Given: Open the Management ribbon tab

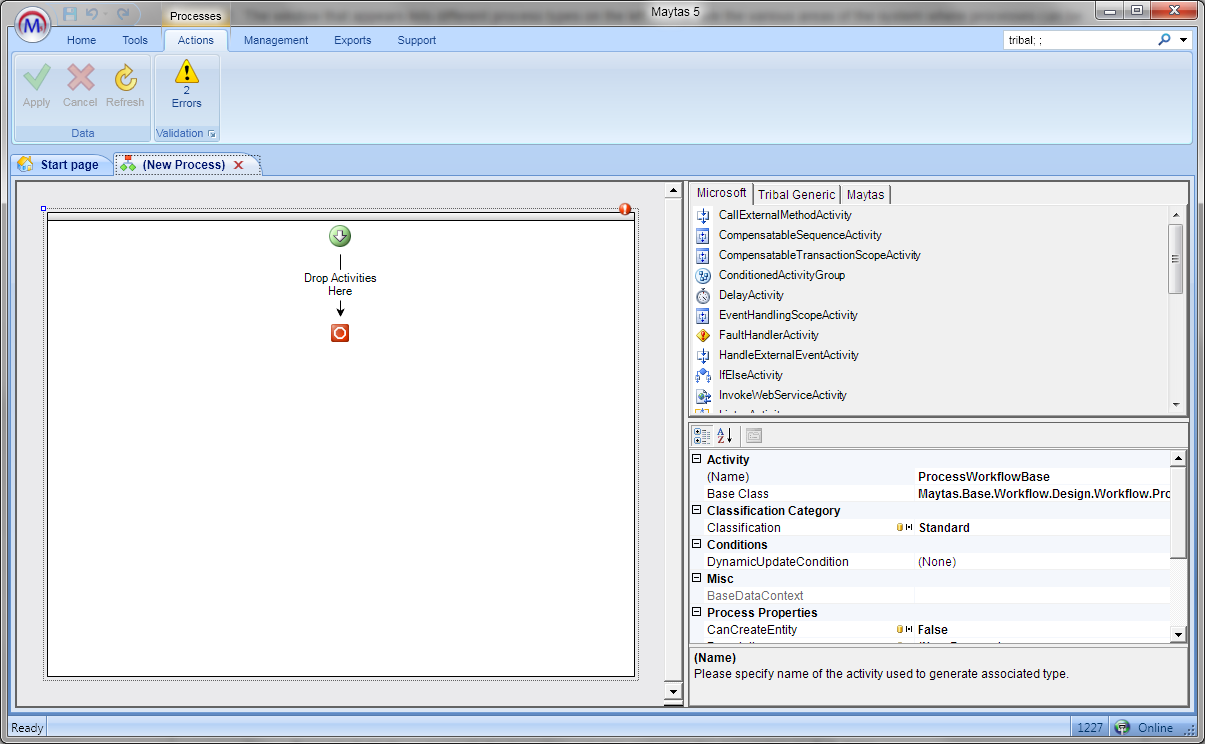Looking at the screenshot, I should coord(276,40).
